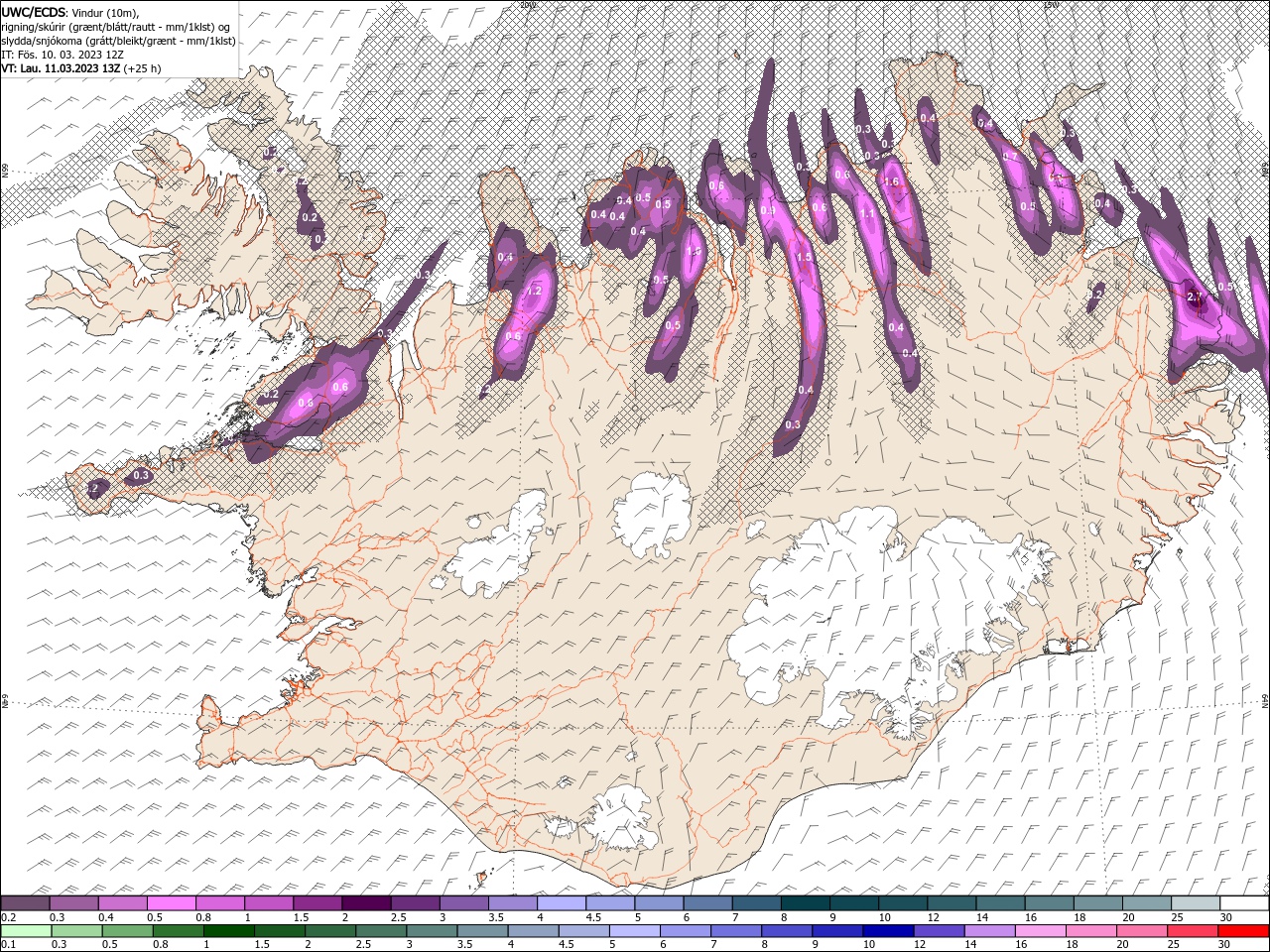Click the 1.6 precipitation value label
Viewport: 1270px width, 952px height.
coord(891,181)
